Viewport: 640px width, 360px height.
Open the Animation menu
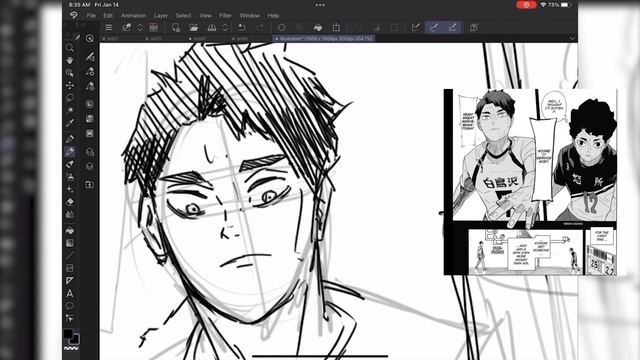coord(133,16)
